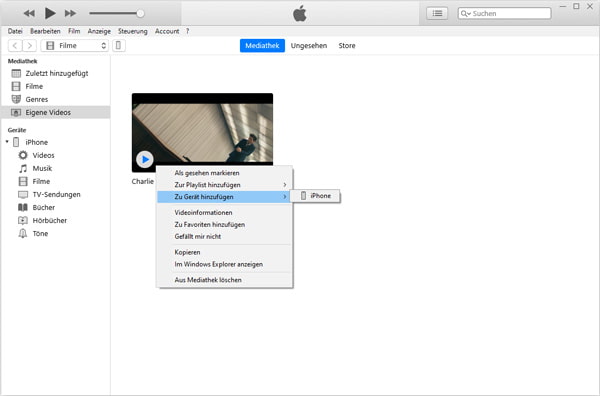Collapse the iPhone device tree arrow
This screenshot has height=396, width=600.
point(7,142)
